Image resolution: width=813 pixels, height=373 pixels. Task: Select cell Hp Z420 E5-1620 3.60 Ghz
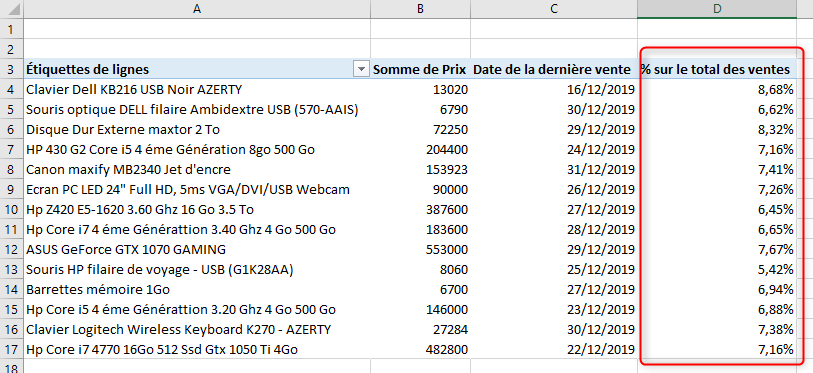click(197, 210)
